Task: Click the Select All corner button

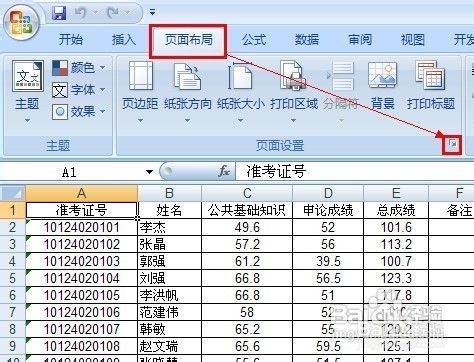Action: (13, 193)
